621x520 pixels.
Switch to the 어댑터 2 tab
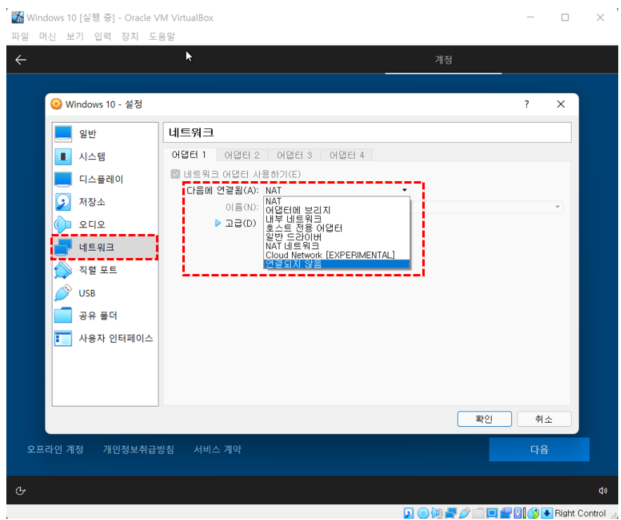(242, 155)
